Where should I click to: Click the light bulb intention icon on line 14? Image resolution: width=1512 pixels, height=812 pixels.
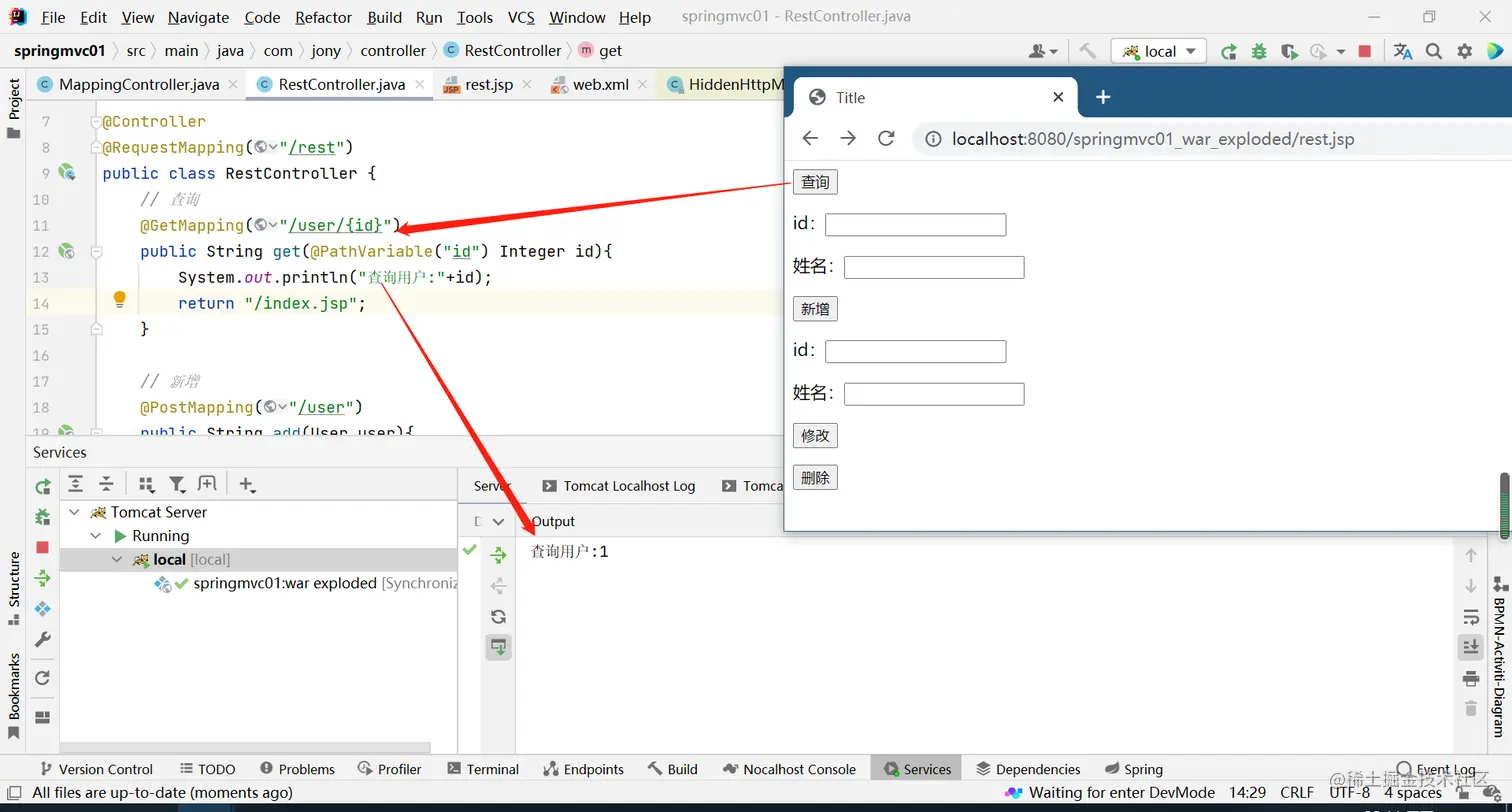click(120, 299)
